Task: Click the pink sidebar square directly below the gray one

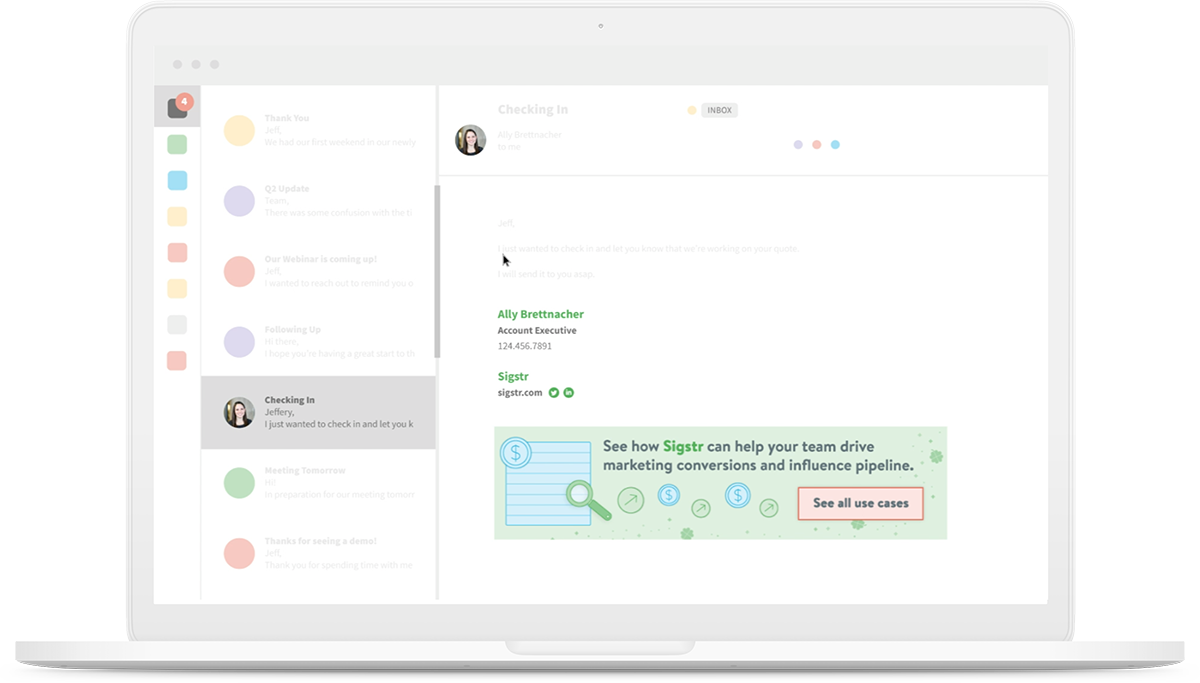Action: point(177,361)
